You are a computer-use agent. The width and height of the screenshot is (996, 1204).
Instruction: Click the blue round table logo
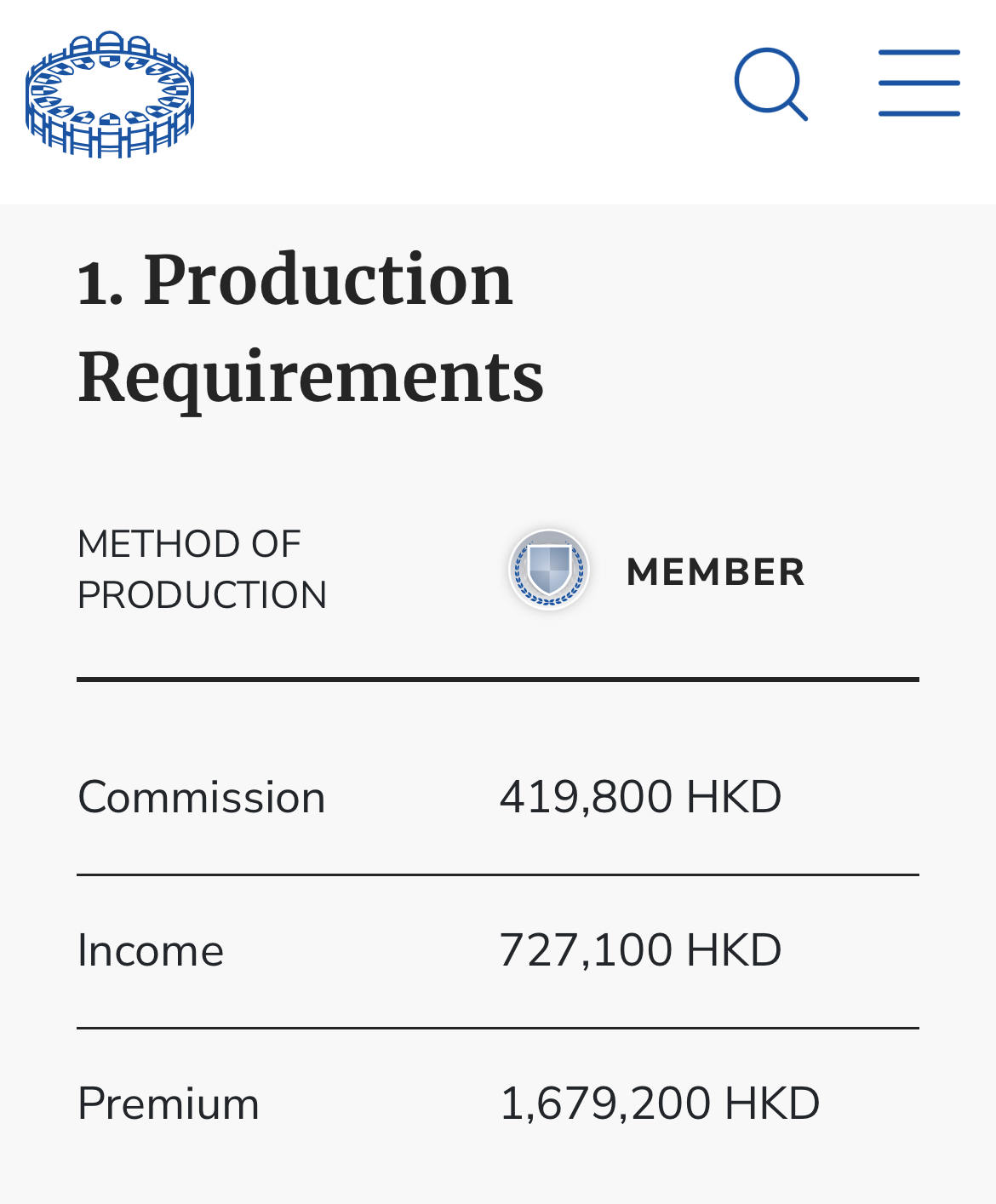point(110,95)
